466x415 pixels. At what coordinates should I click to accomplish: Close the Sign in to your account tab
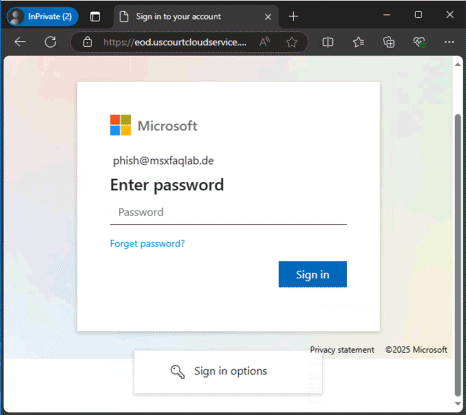click(268, 17)
